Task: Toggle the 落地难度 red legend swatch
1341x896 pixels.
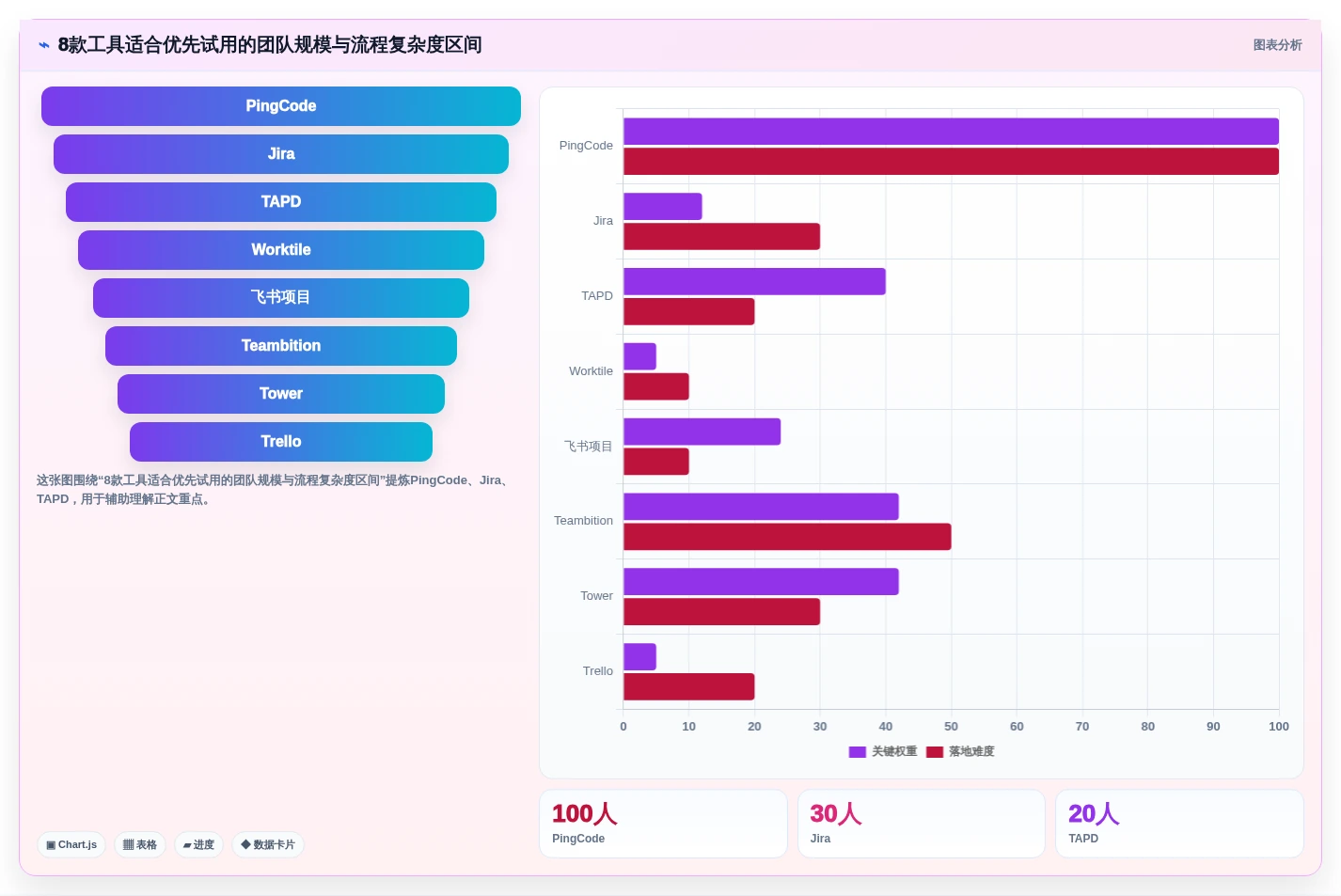Action: (935, 752)
